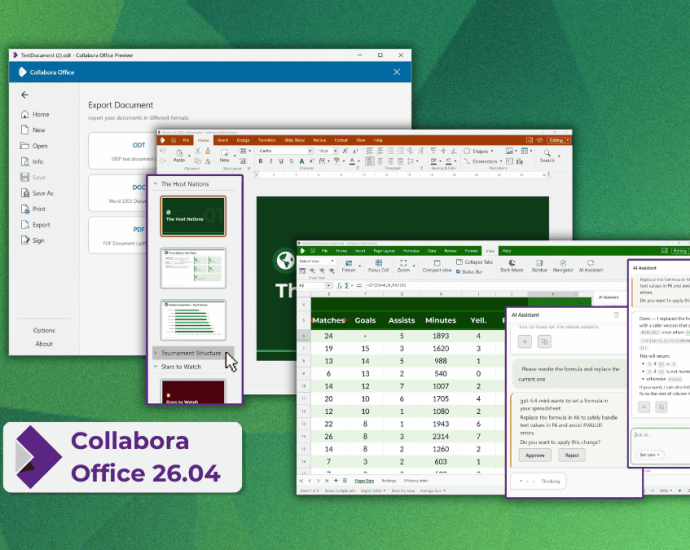
Task: Open the font size dropdown in Impress
Action: pyautogui.click(x=335, y=151)
